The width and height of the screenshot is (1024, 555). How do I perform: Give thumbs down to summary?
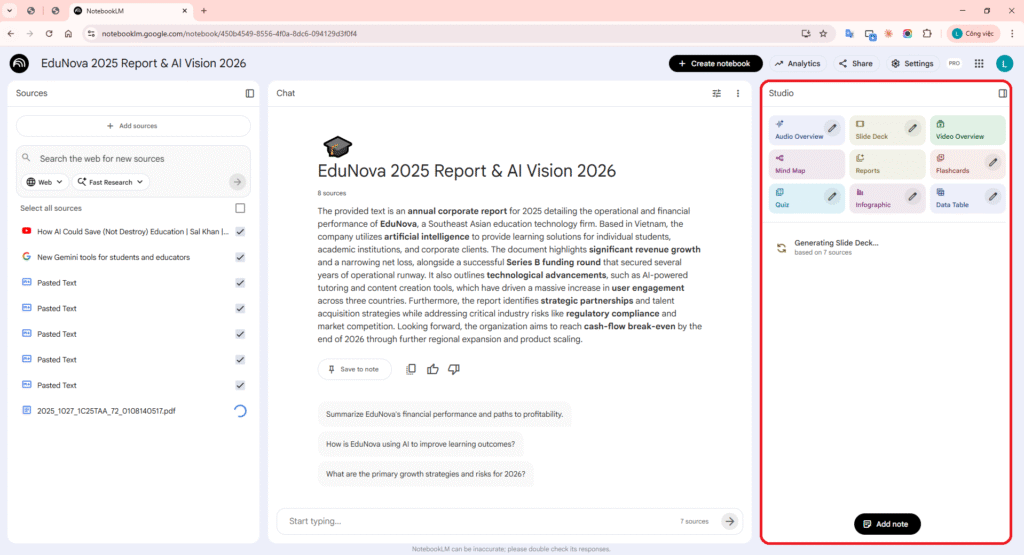(x=454, y=369)
